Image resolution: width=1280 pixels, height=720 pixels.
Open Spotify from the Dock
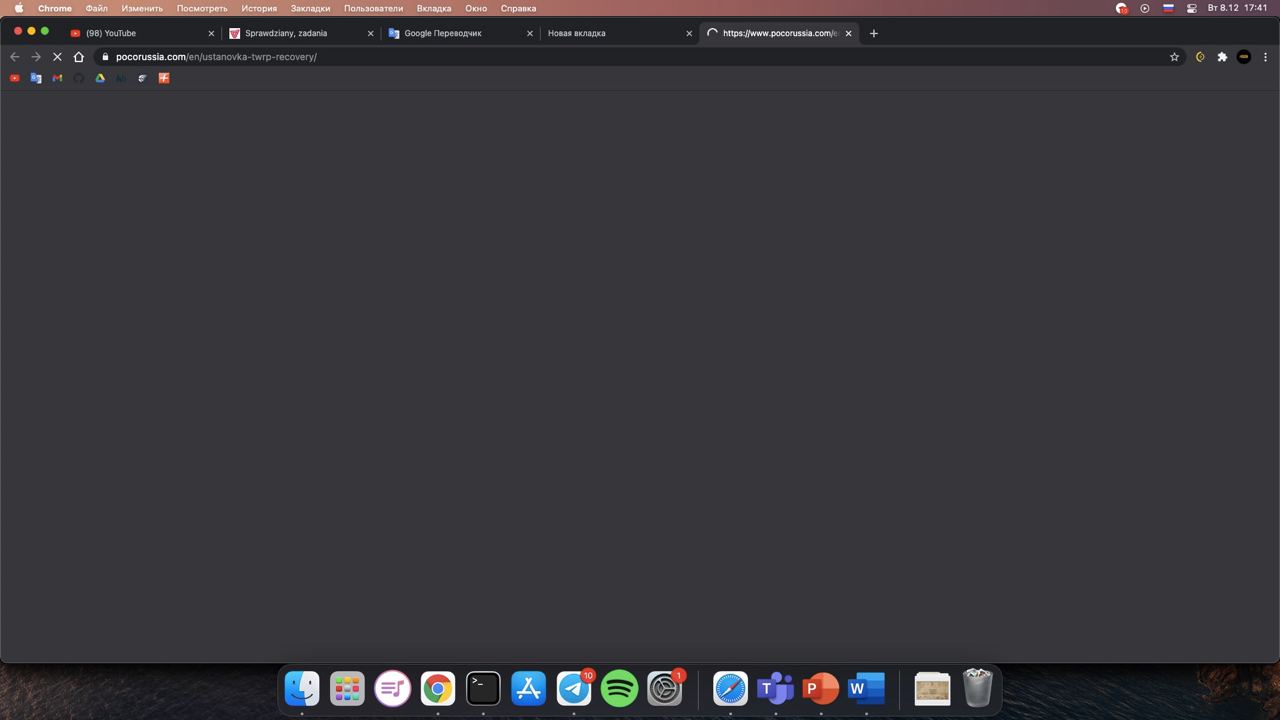[619, 688]
